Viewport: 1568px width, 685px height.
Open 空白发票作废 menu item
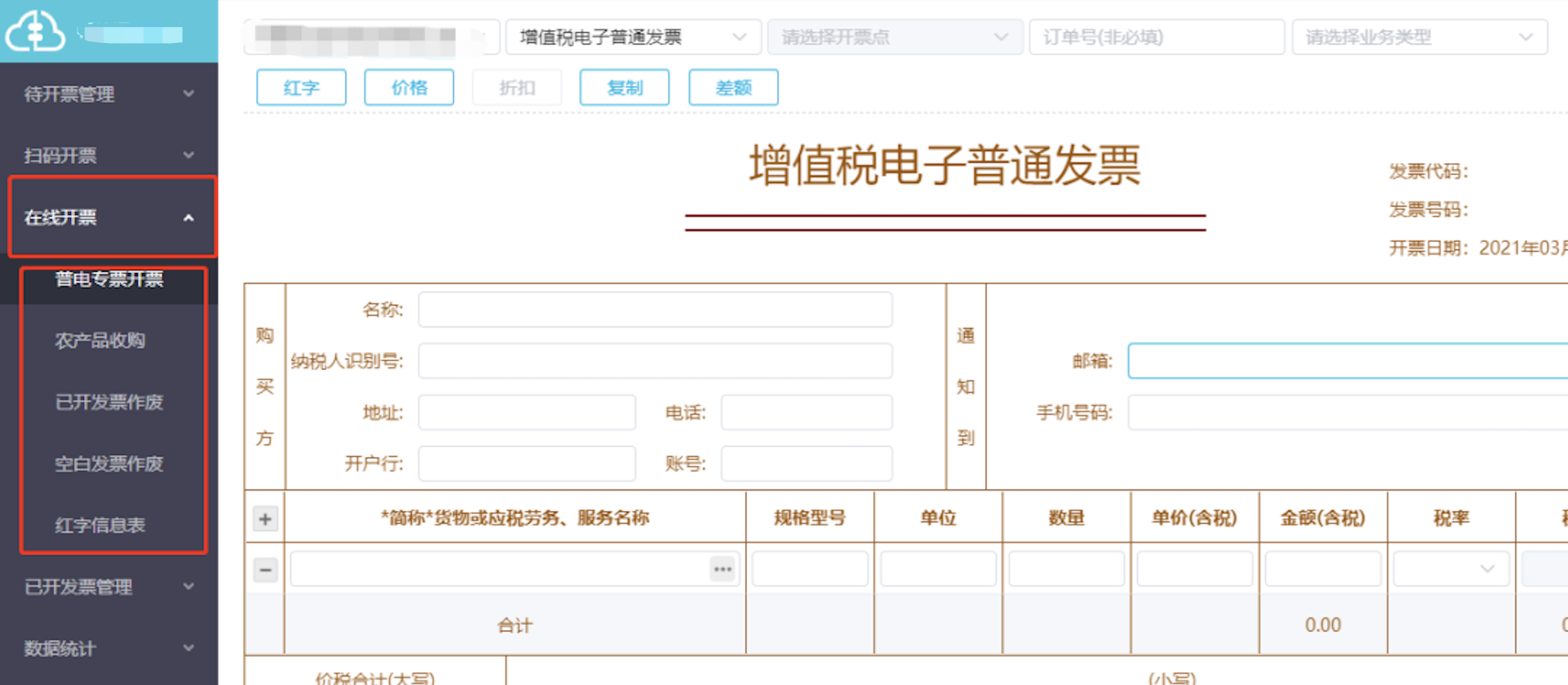tap(109, 464)
